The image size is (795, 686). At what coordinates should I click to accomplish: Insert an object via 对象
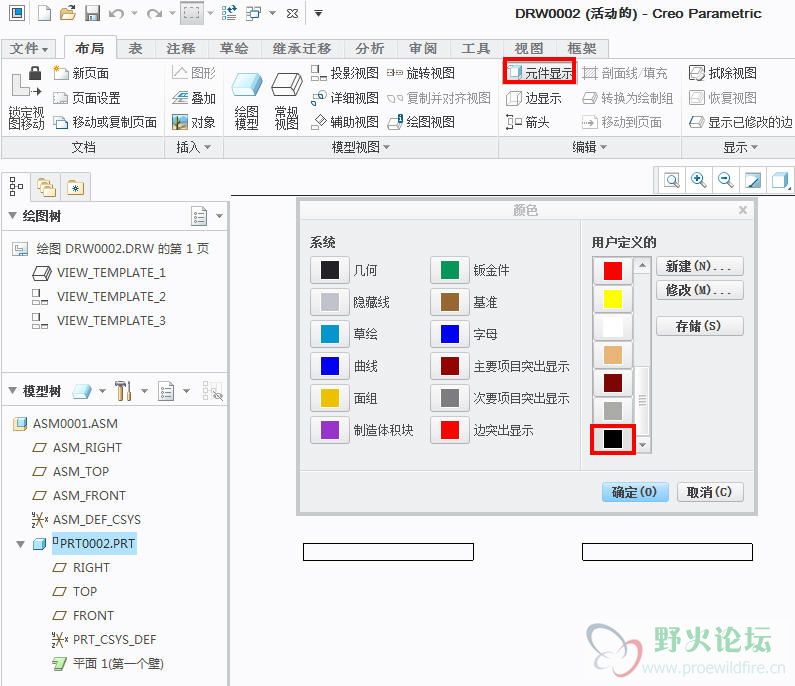point(194,122)
